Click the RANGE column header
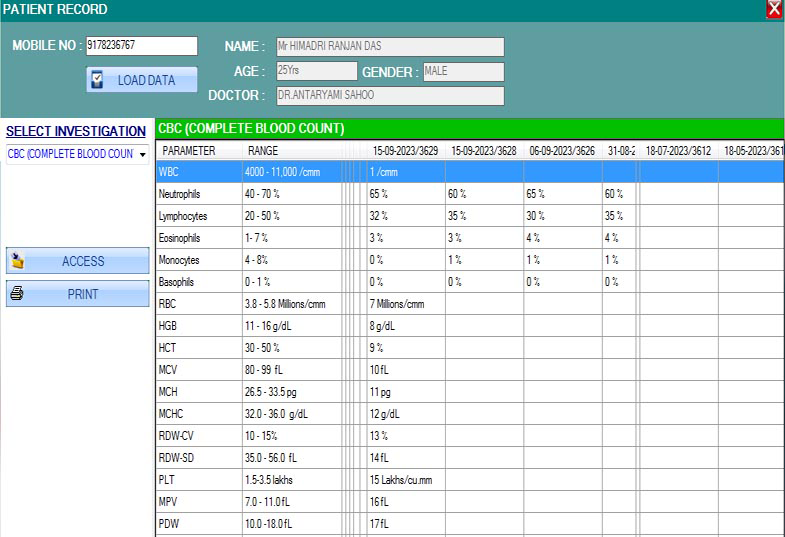This screenshot has height=537, width=785. coord(263,151)
